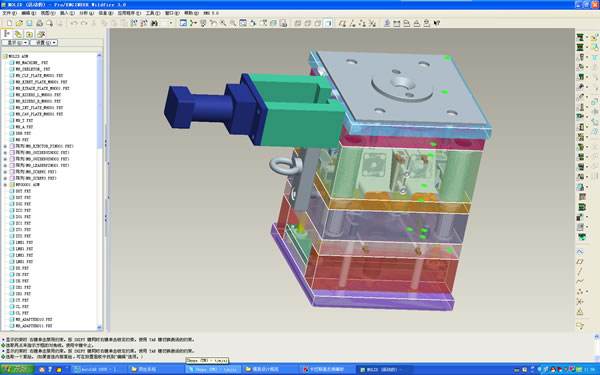The width and height of the screenshot is (600, 375).
Task: Open the selection filter dropdown arrow in toolbar
Action: point(171,23)
